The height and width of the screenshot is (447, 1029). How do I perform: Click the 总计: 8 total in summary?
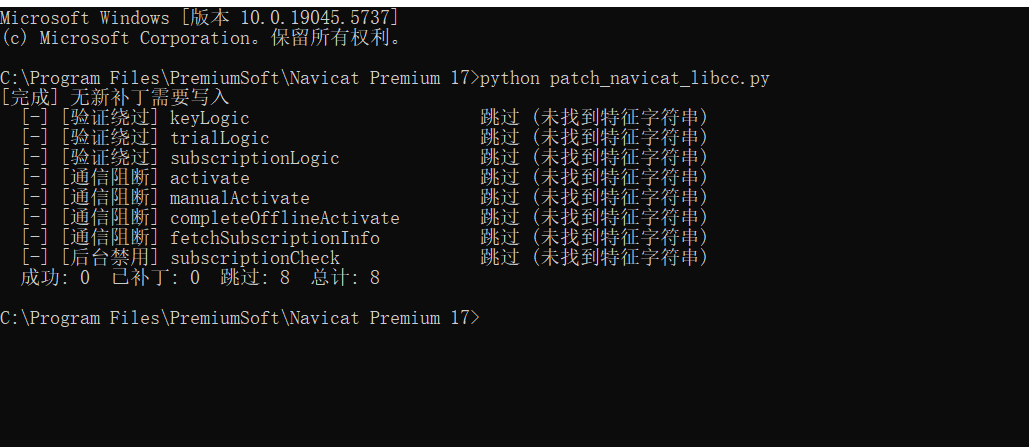pyautogui.click(x=345, y=278)
